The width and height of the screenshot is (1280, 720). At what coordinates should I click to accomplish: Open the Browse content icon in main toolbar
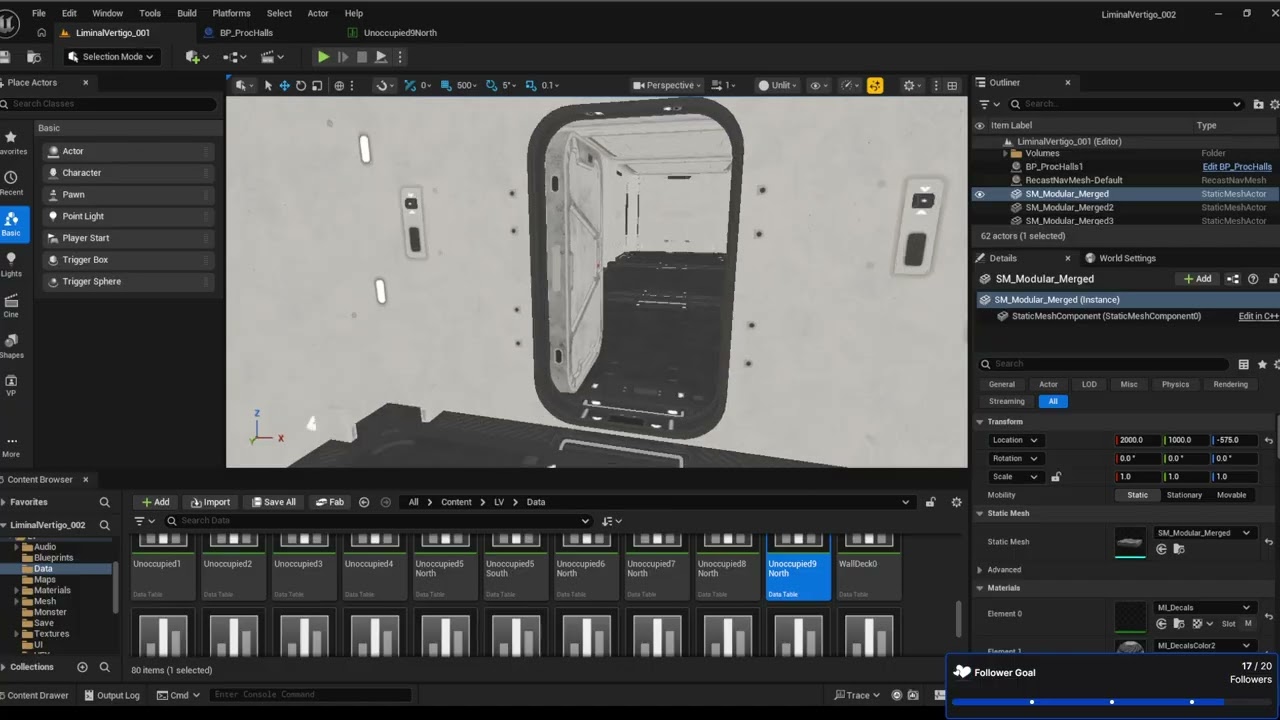coord(34,57)
